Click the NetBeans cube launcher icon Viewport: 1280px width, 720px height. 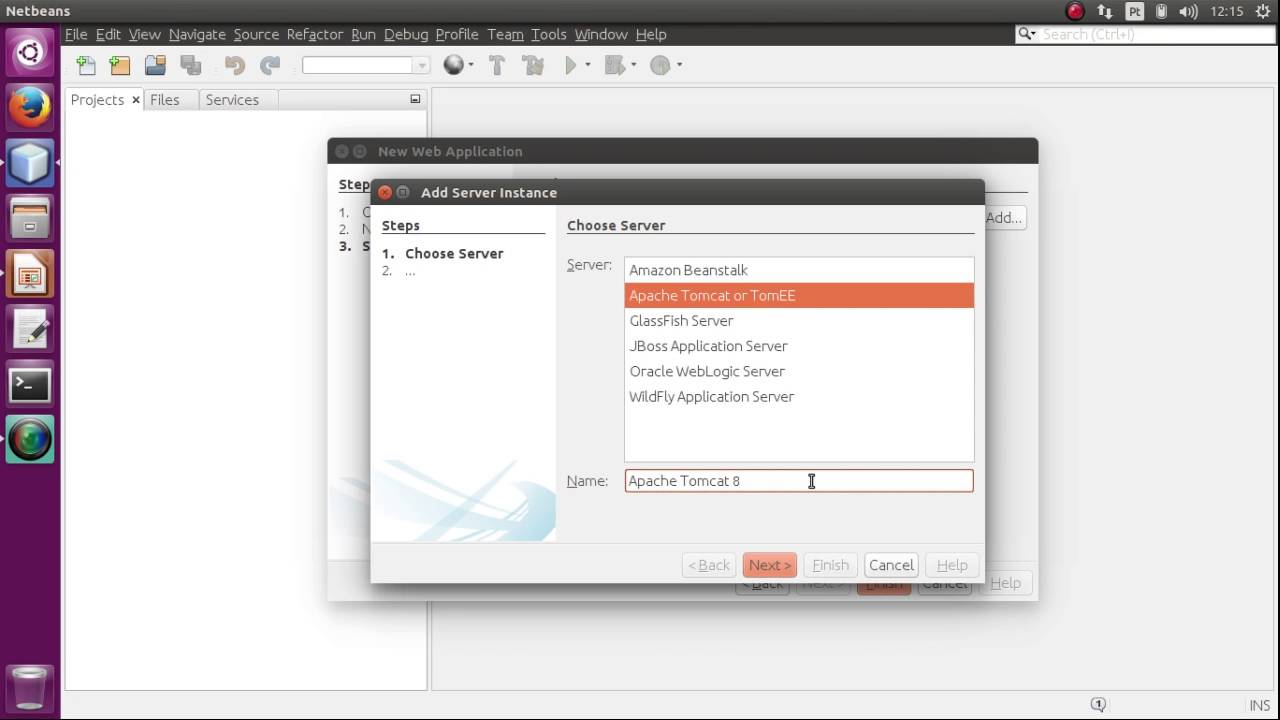tap(30, 163)
